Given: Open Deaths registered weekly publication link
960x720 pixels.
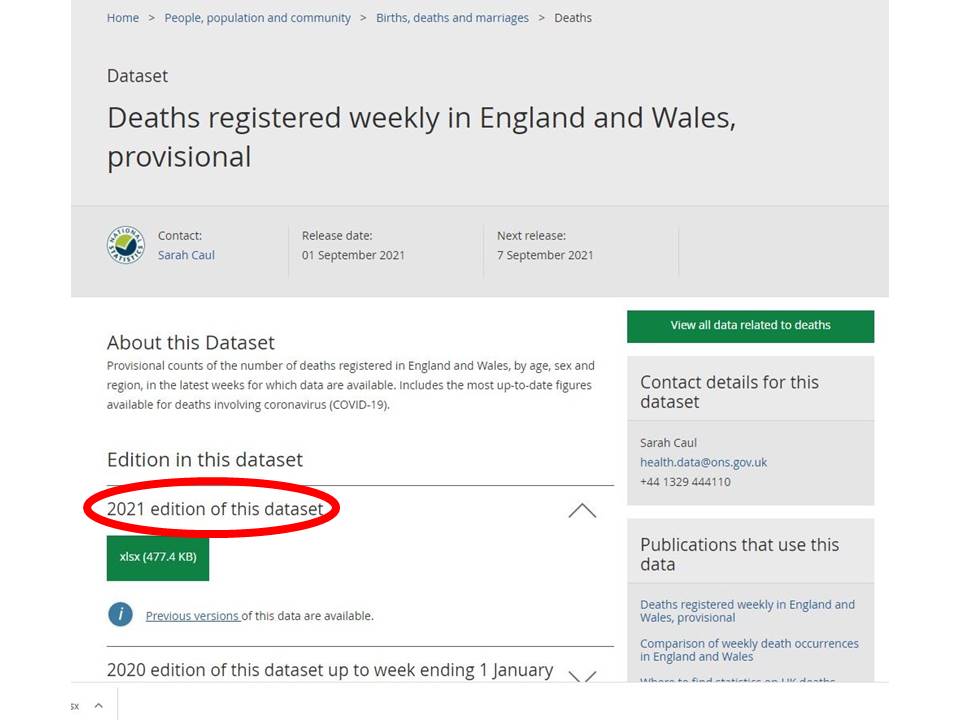Looking at the screenshot, I should (747, 611).
